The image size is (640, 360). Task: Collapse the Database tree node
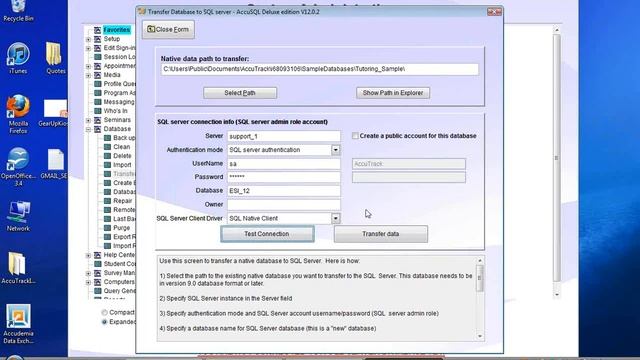(88, 129)
